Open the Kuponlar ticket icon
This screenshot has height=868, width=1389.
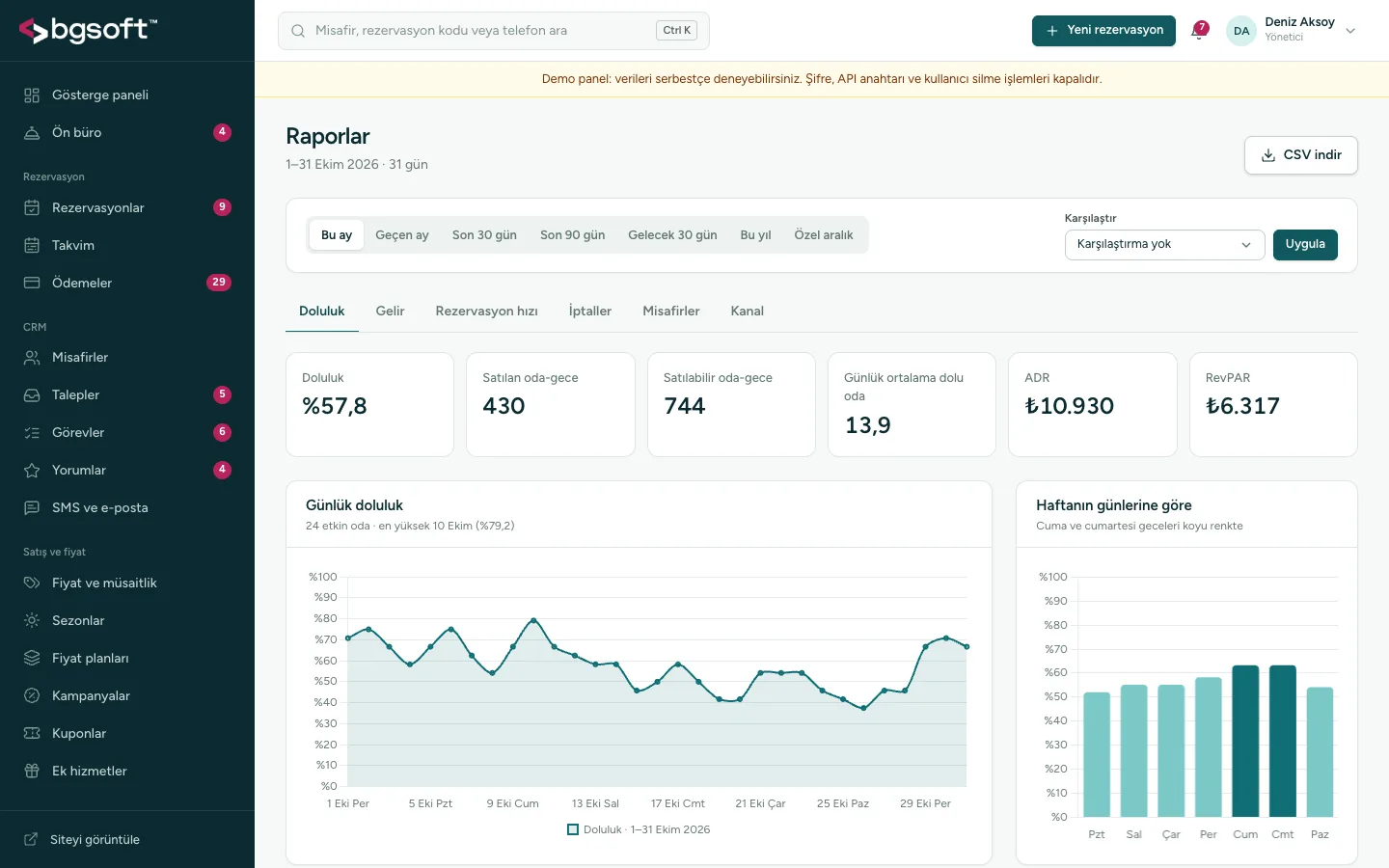pos(32,734)
